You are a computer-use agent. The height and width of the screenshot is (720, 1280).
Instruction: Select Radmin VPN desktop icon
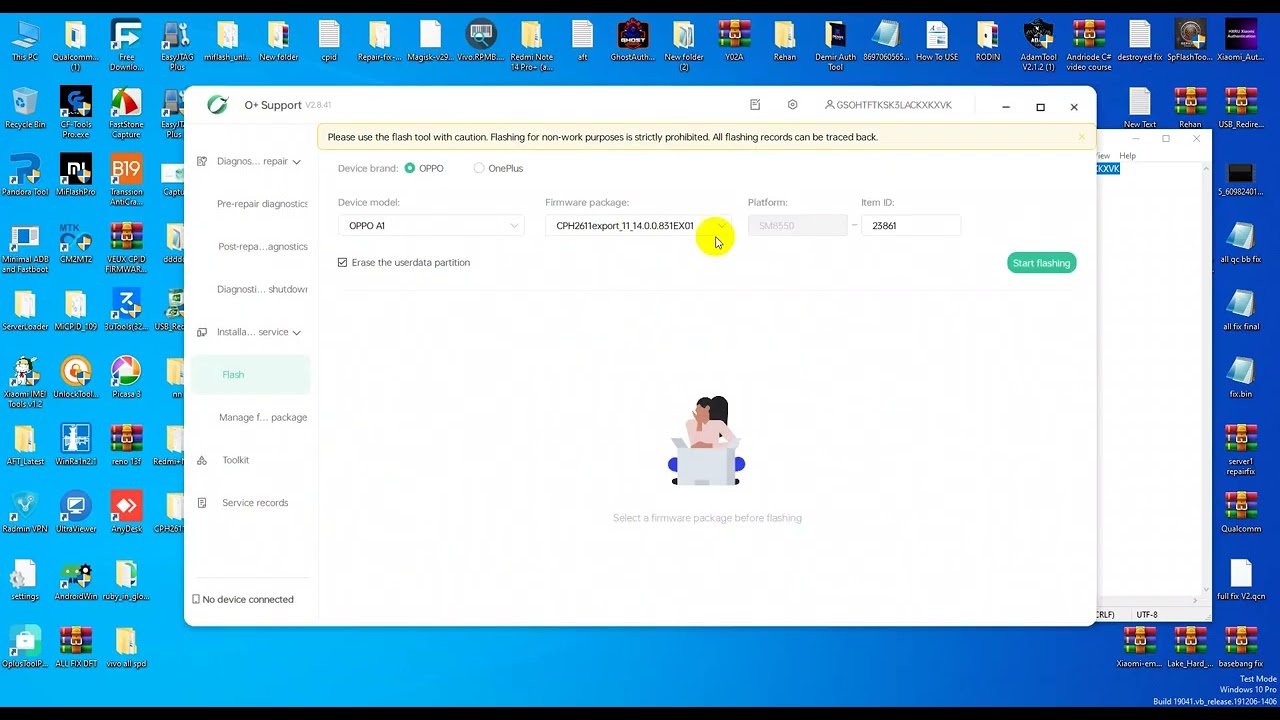click(x=25, y=512)
